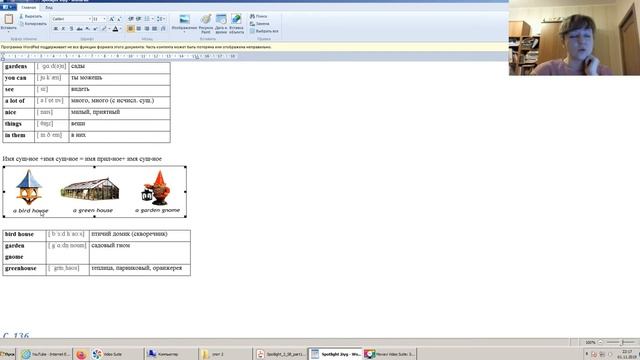Viewport: 640px width, 360px height.
Task: Select Align text right
Action: click(147, 29)
